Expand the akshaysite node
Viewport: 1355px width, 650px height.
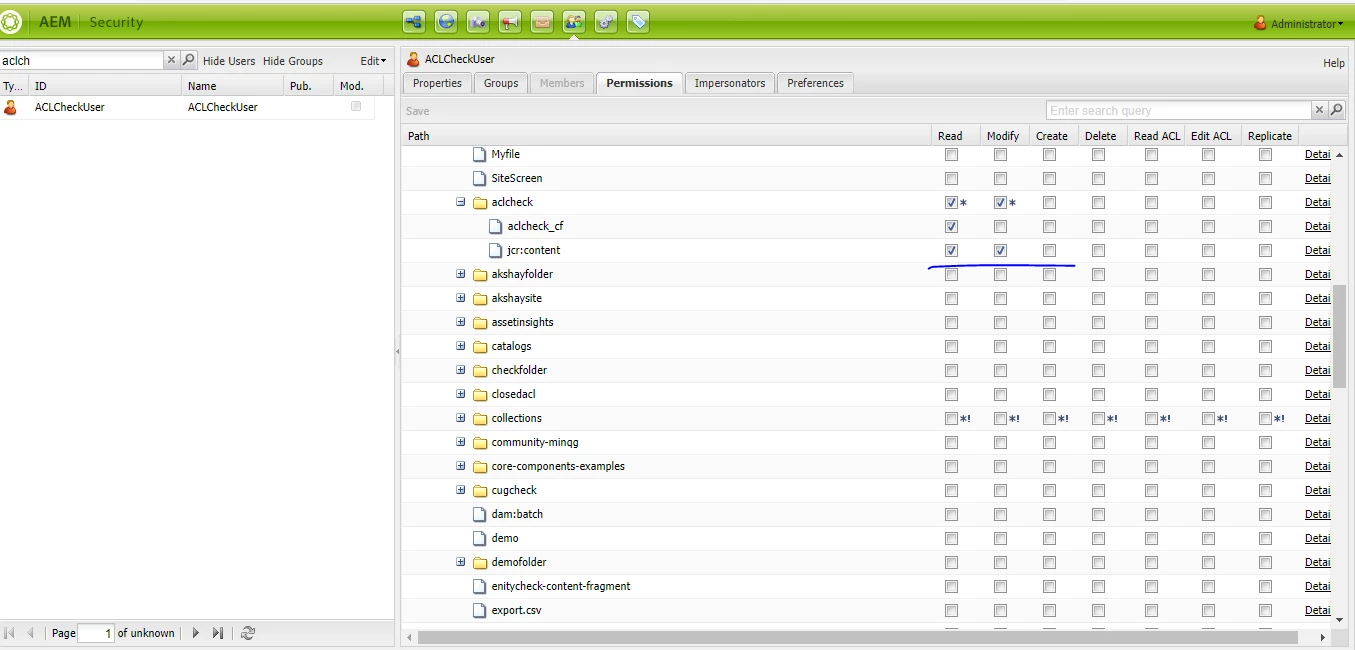tap(461, 298)
